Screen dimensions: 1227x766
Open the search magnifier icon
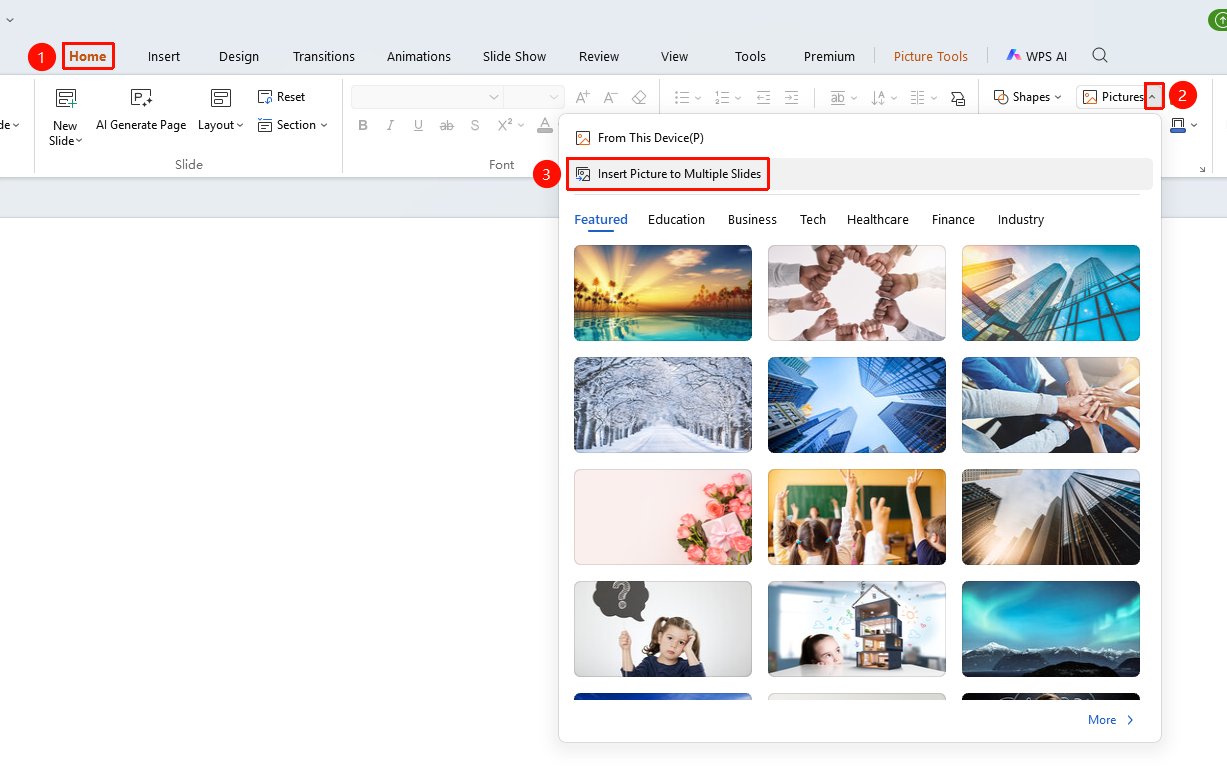[1100, 56]
